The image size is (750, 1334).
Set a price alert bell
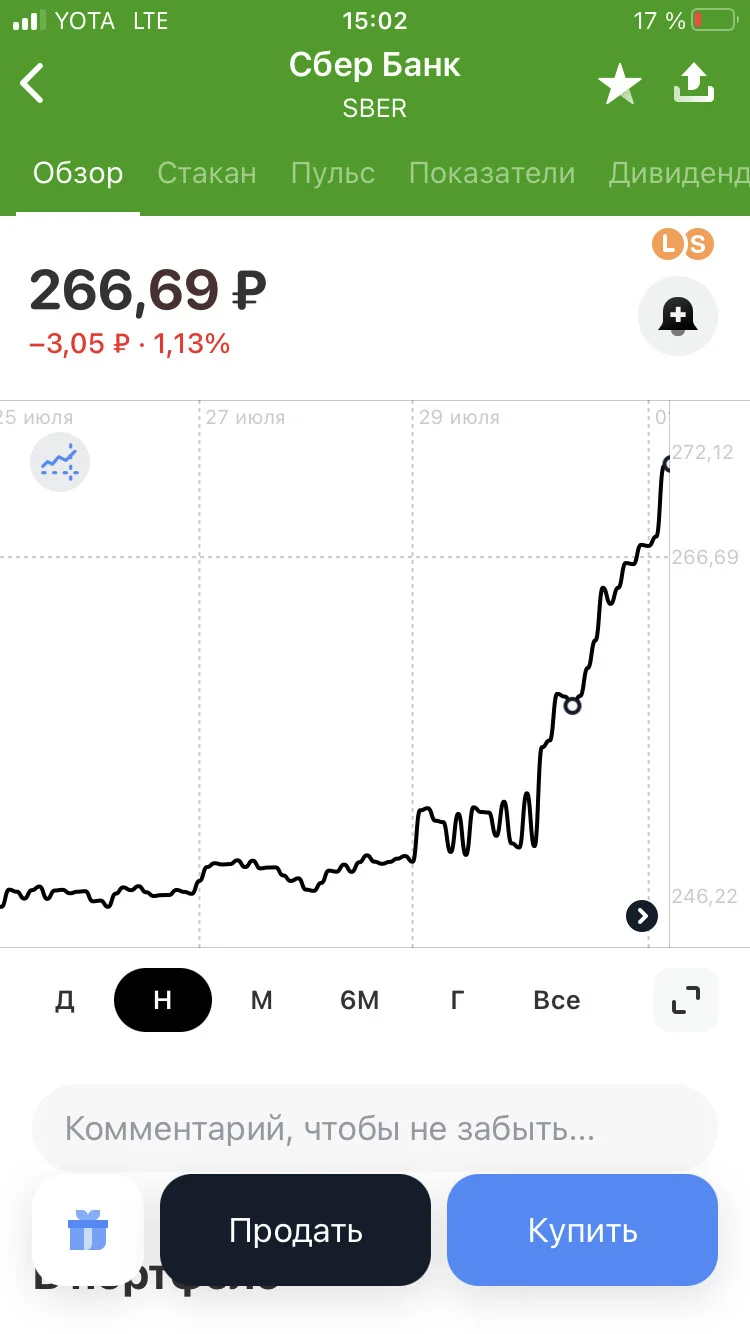678,316
